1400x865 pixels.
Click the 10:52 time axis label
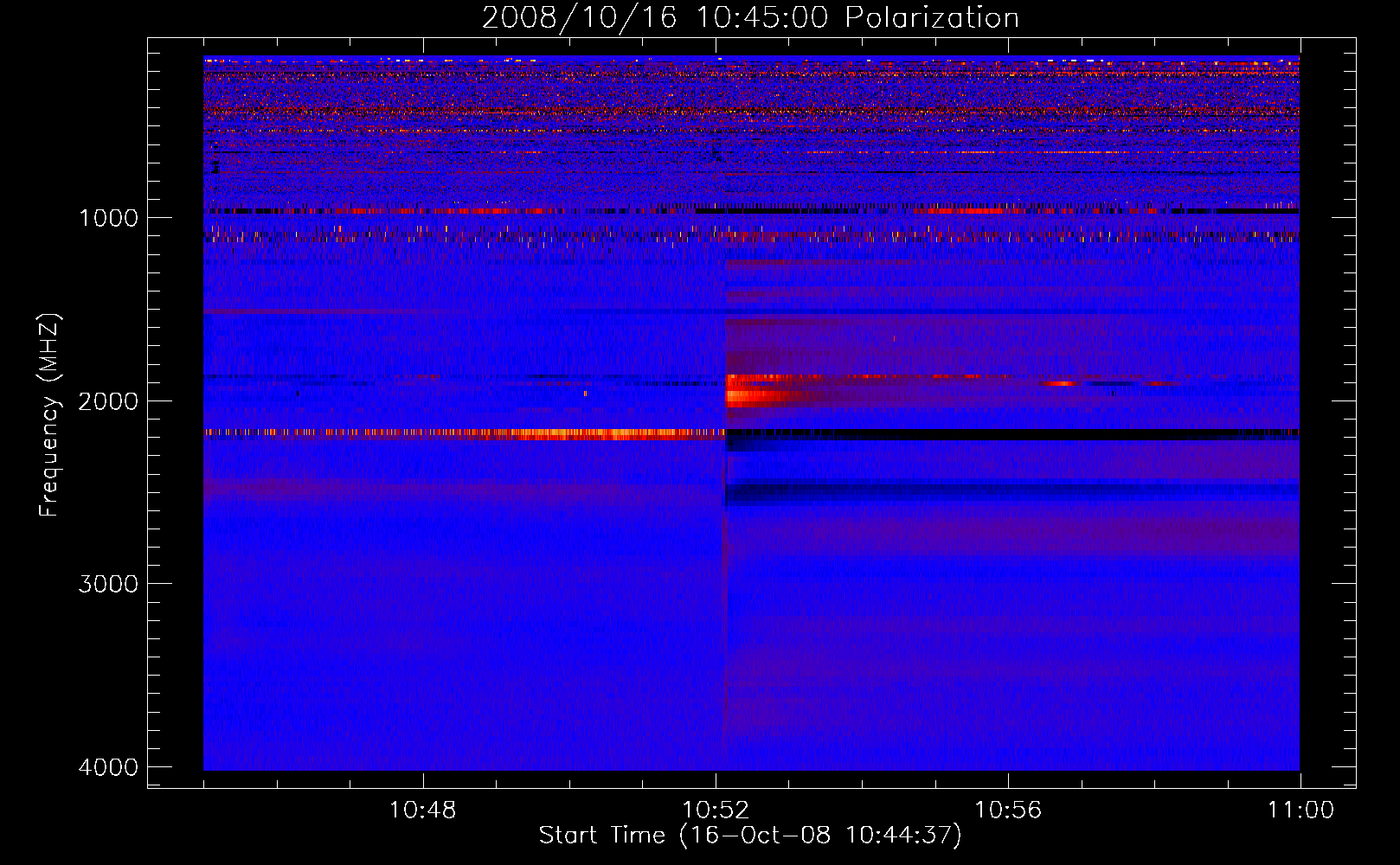[716, 811]
